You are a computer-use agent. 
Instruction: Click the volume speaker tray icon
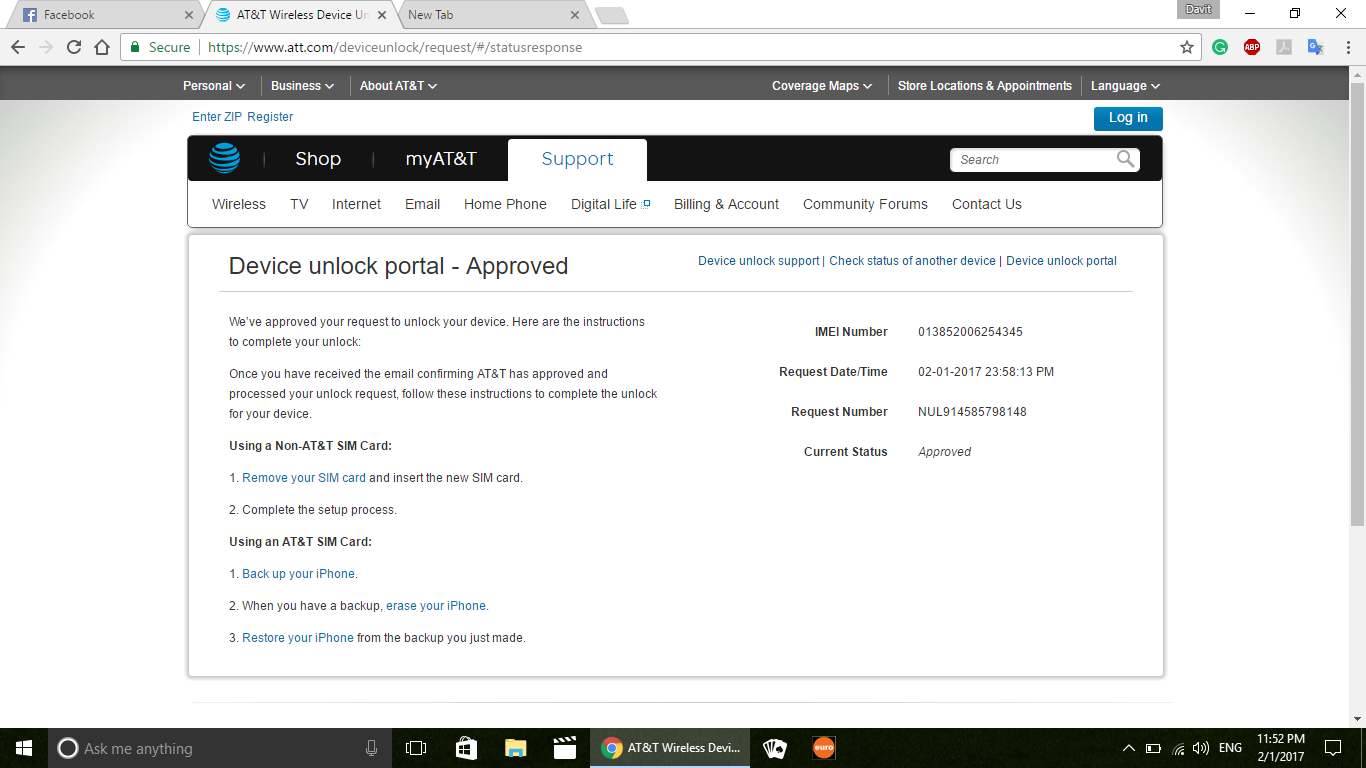click(1201, 748)
